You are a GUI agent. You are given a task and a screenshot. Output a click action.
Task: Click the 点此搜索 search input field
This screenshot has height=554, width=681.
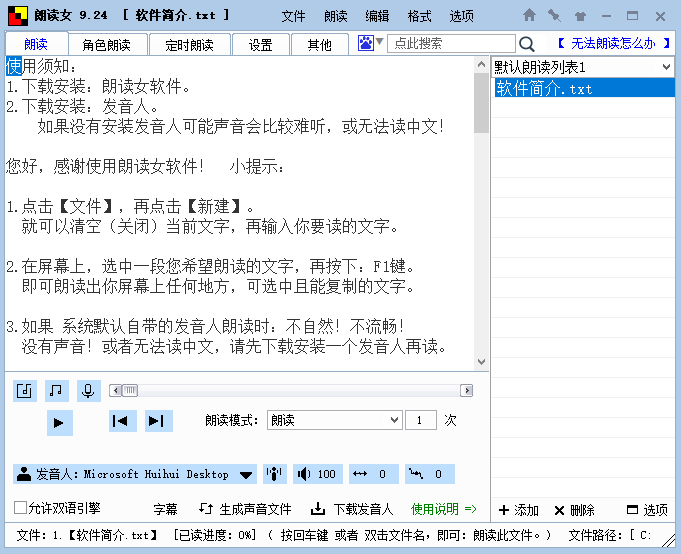[x=450, y=44]
